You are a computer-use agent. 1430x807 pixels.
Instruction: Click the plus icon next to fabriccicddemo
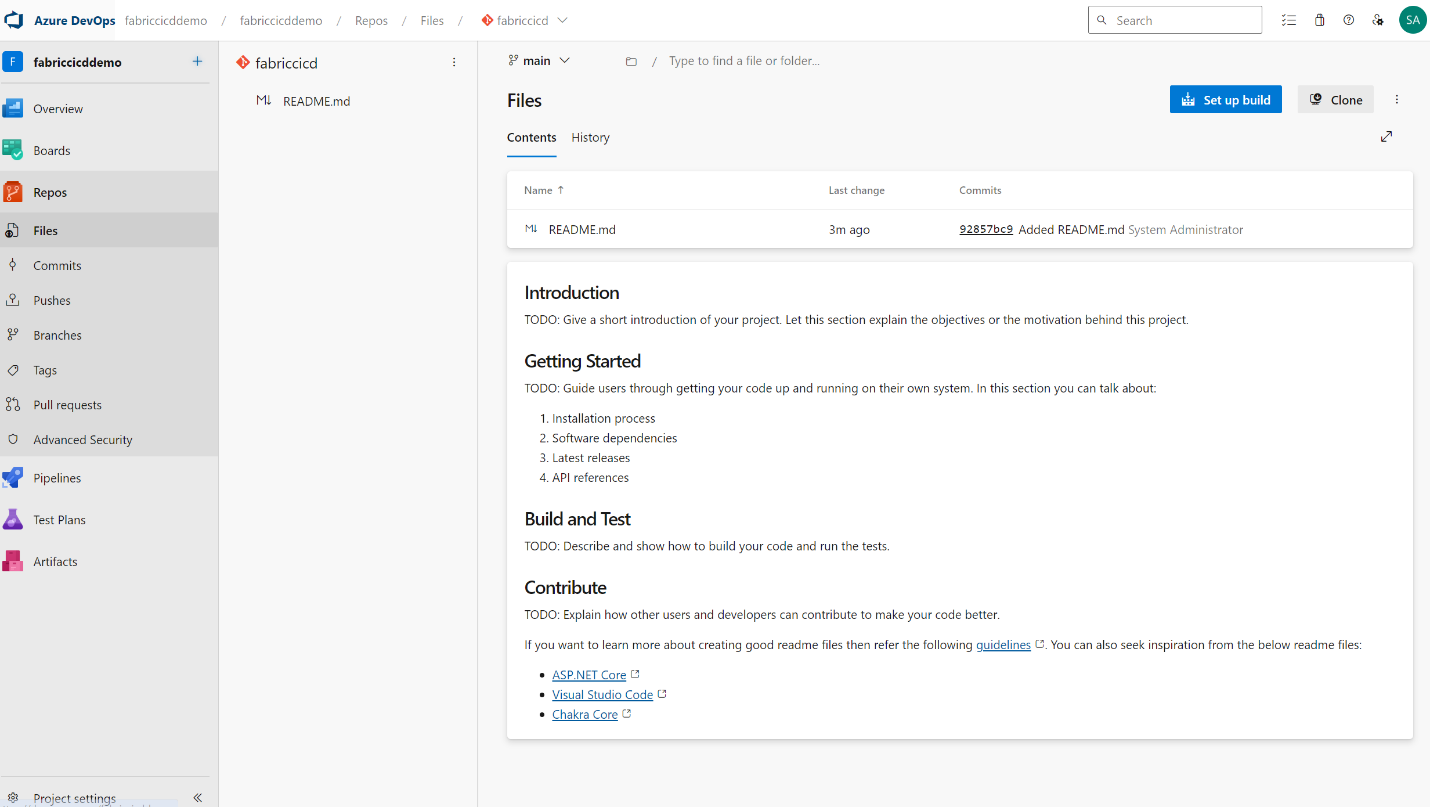coord(197,62)
